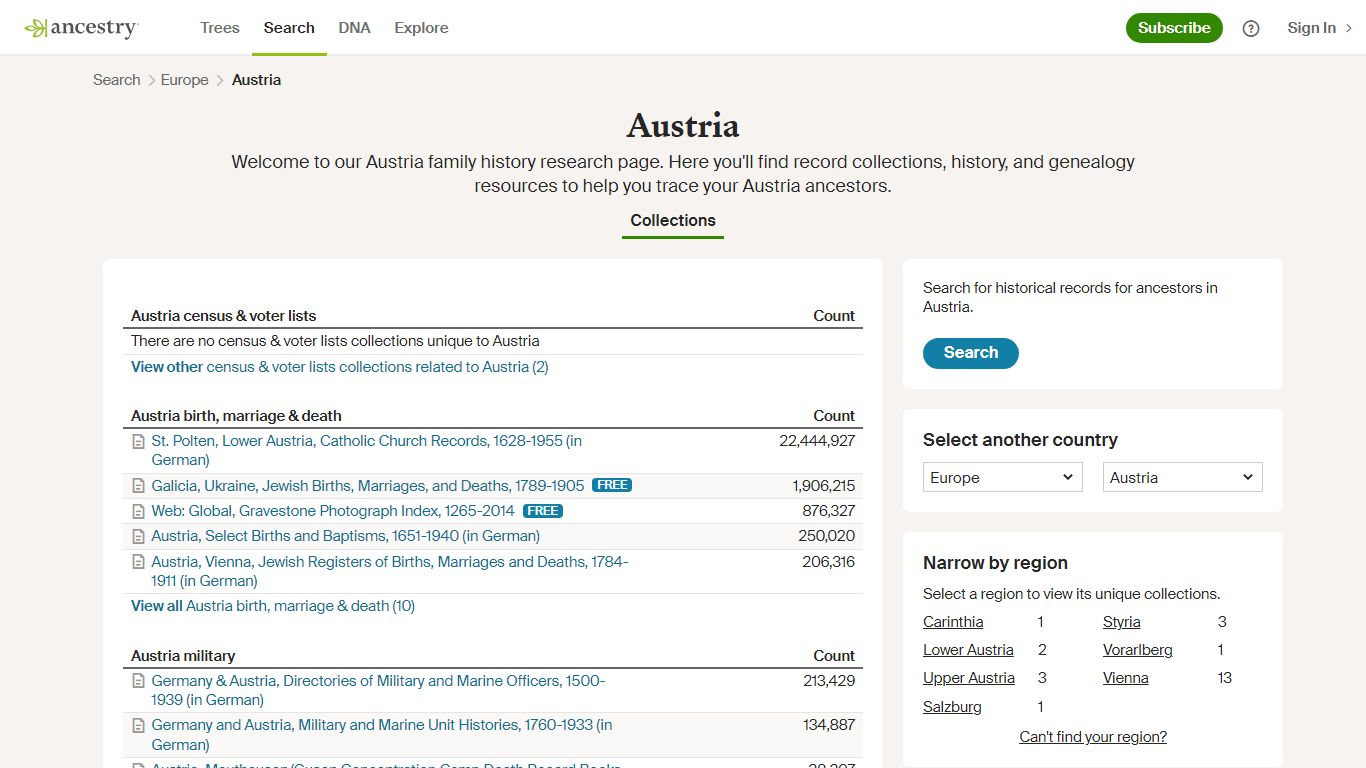Open Austria, Vienna Jewish Registers collection
Image resolution: width=1366 pixels, height=768 pixels.
click(x=390, y=571)
